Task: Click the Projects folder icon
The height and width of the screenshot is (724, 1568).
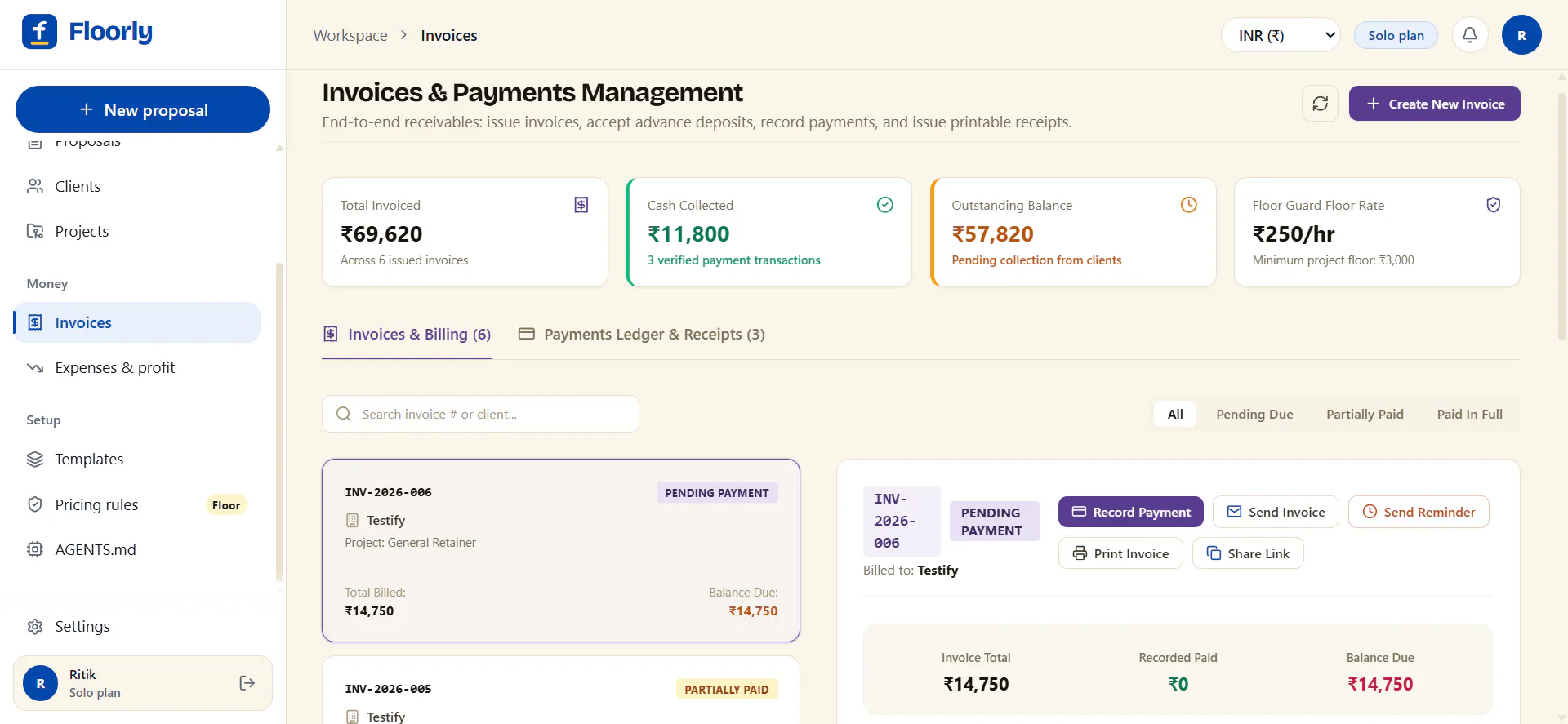Action: pos(35,231)
